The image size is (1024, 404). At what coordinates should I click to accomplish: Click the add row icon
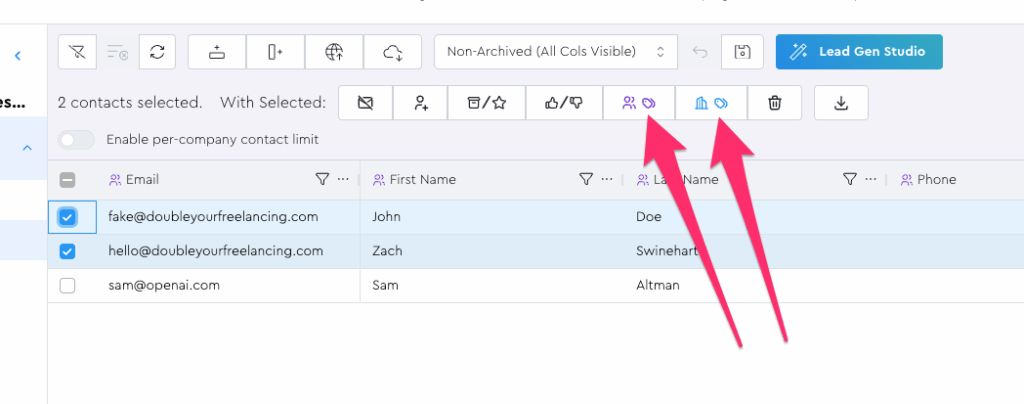coord(216,52)
